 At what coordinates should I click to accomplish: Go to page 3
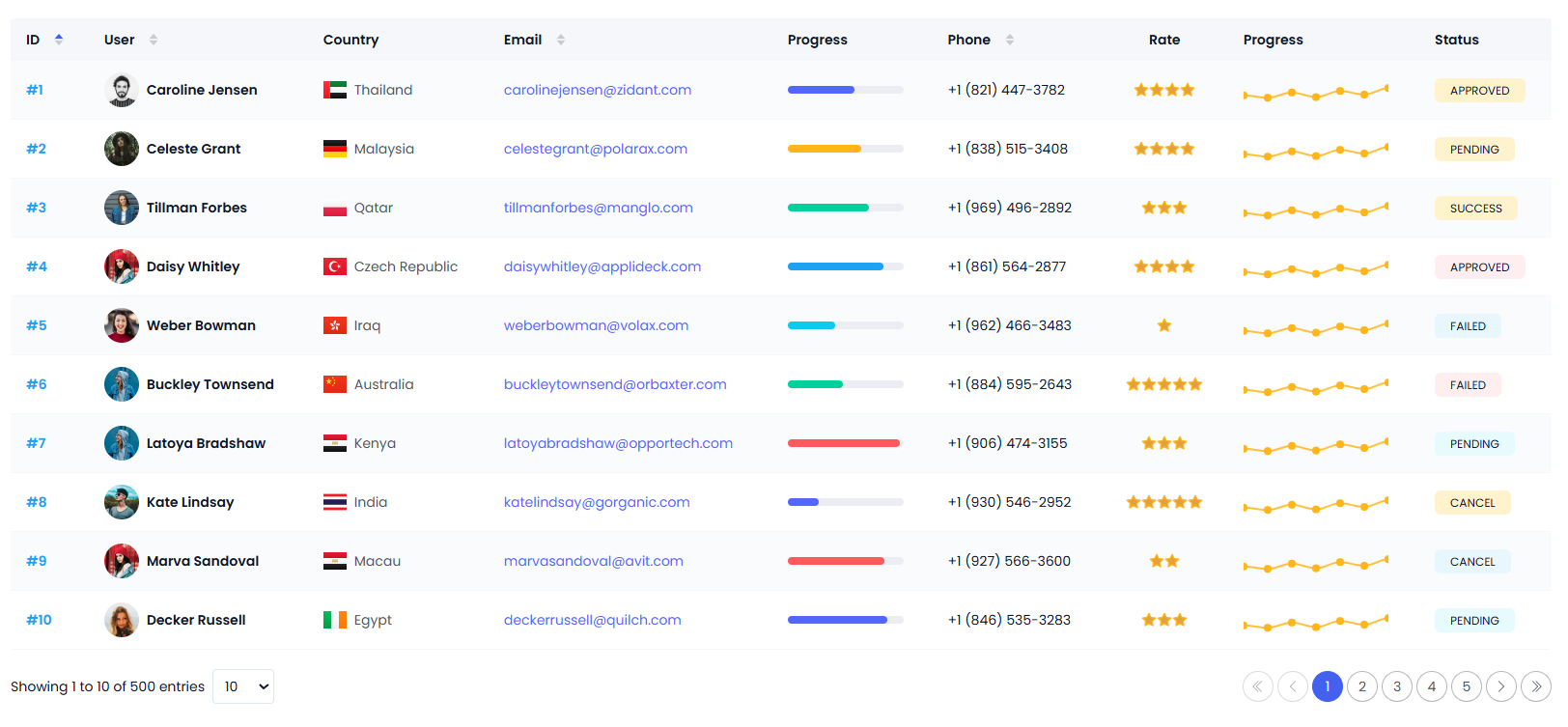tap(1397, 686)
